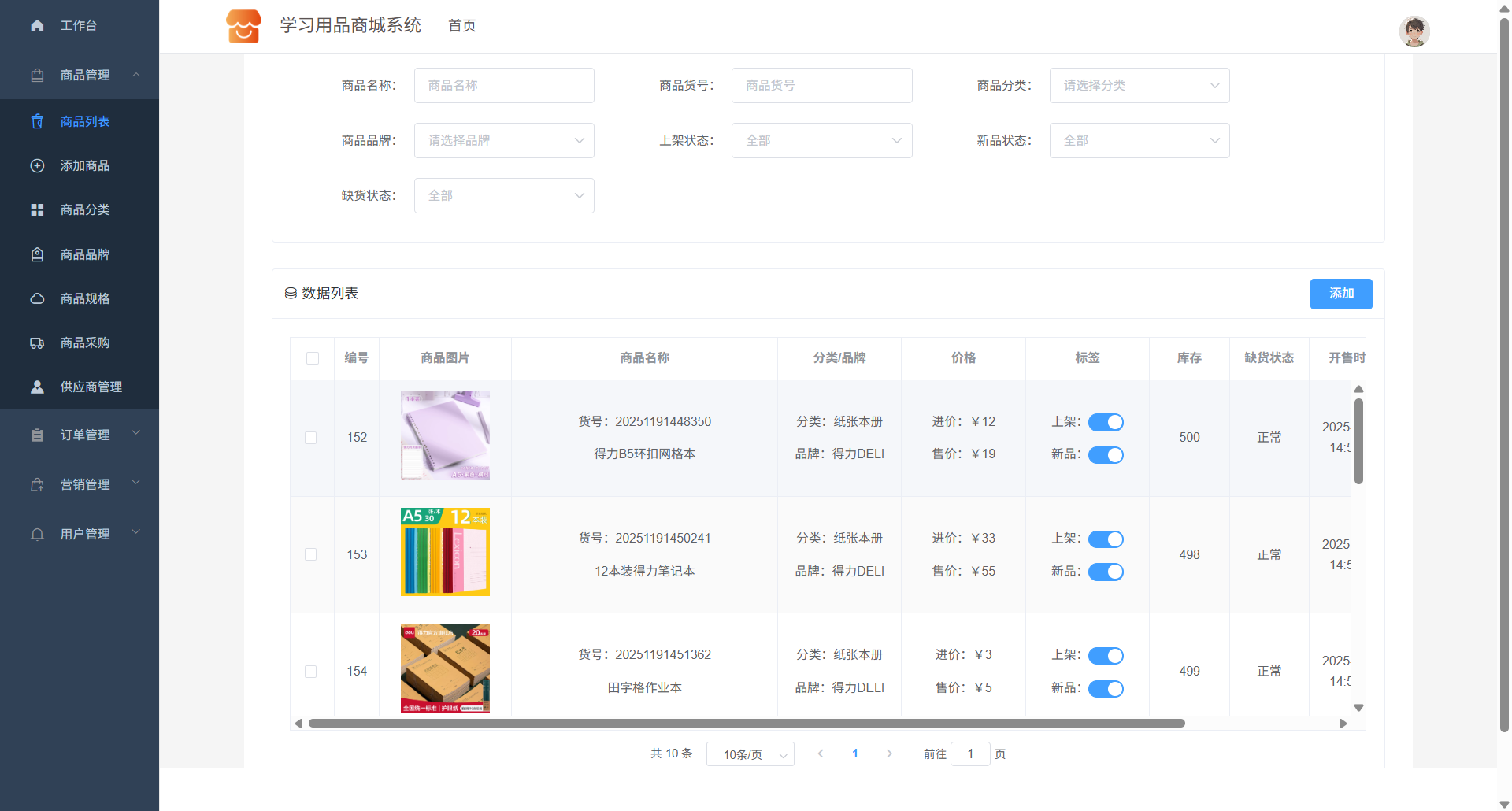Open the user avatar in top right
This screenshot has width=1512, height=811.
tap(1414, 31)
